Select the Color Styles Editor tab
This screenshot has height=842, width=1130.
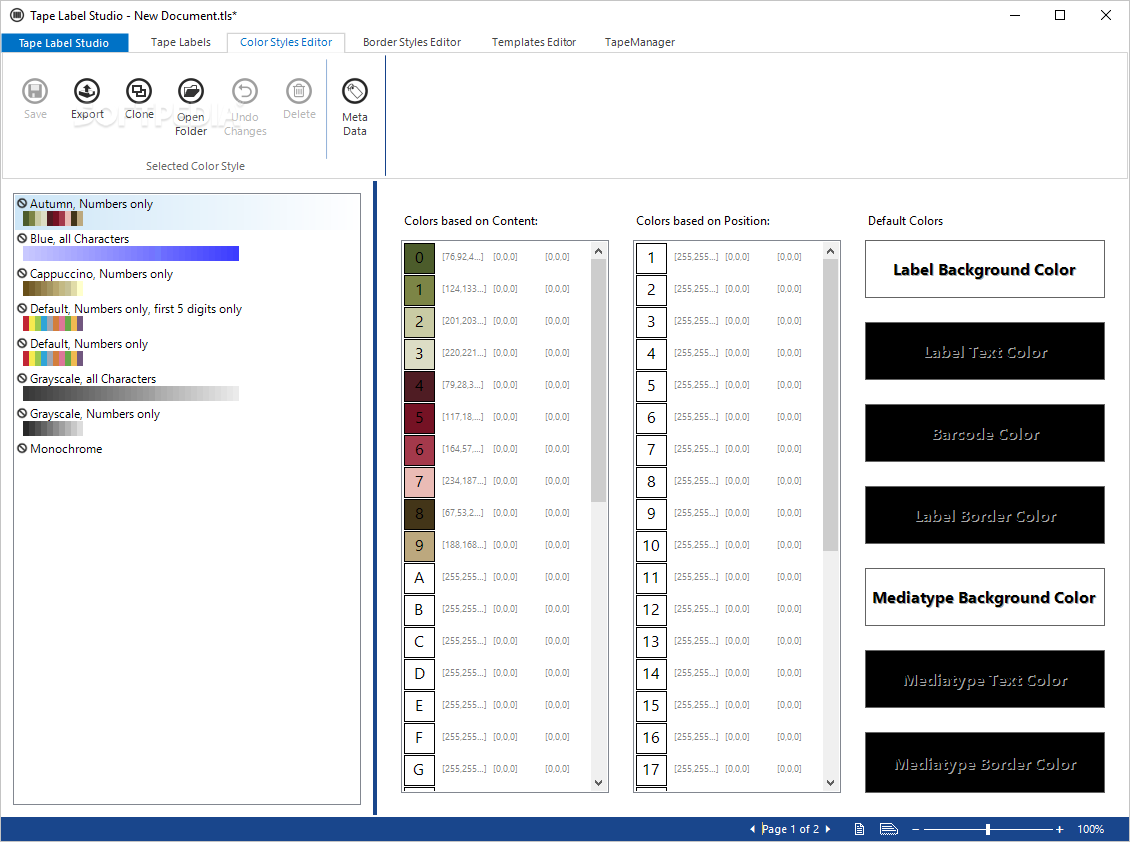tap(286, 42)
